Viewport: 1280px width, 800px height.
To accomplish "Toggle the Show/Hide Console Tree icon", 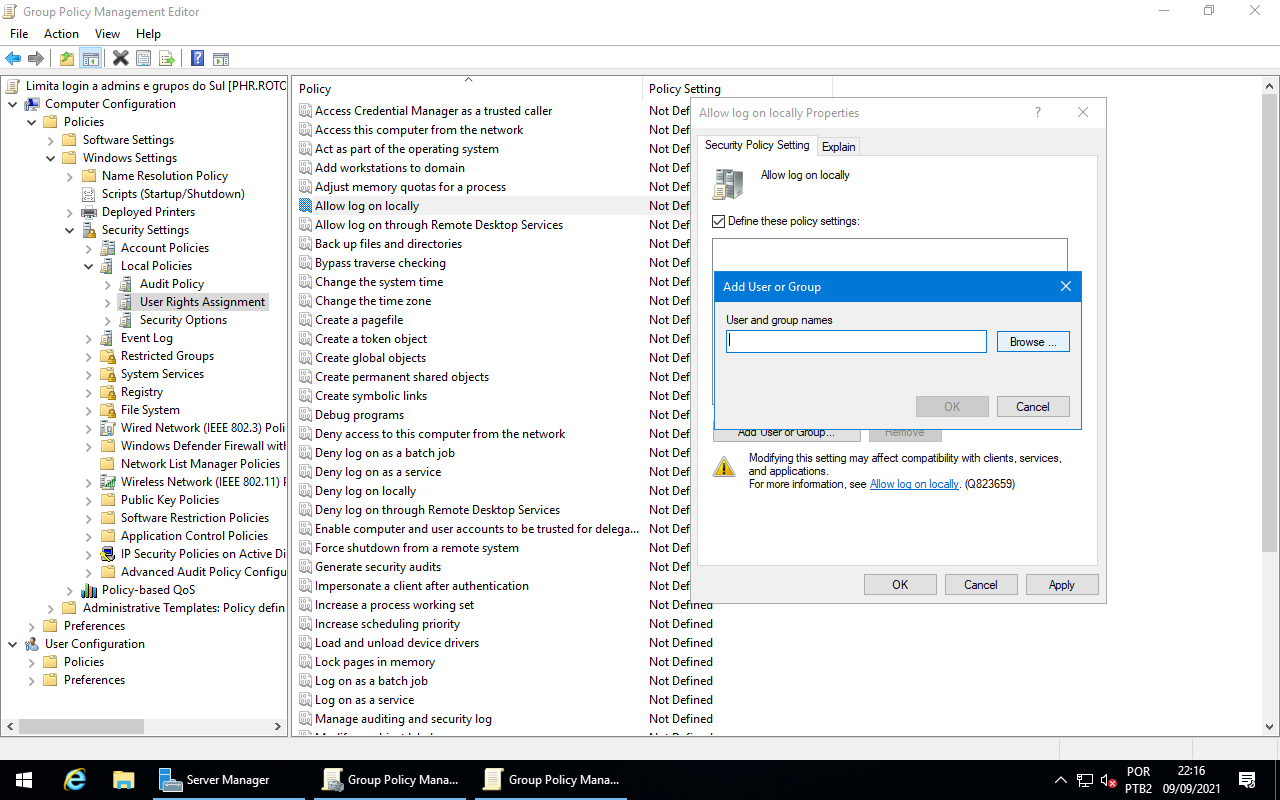I will pyautogui.click(x=90, y=59).
